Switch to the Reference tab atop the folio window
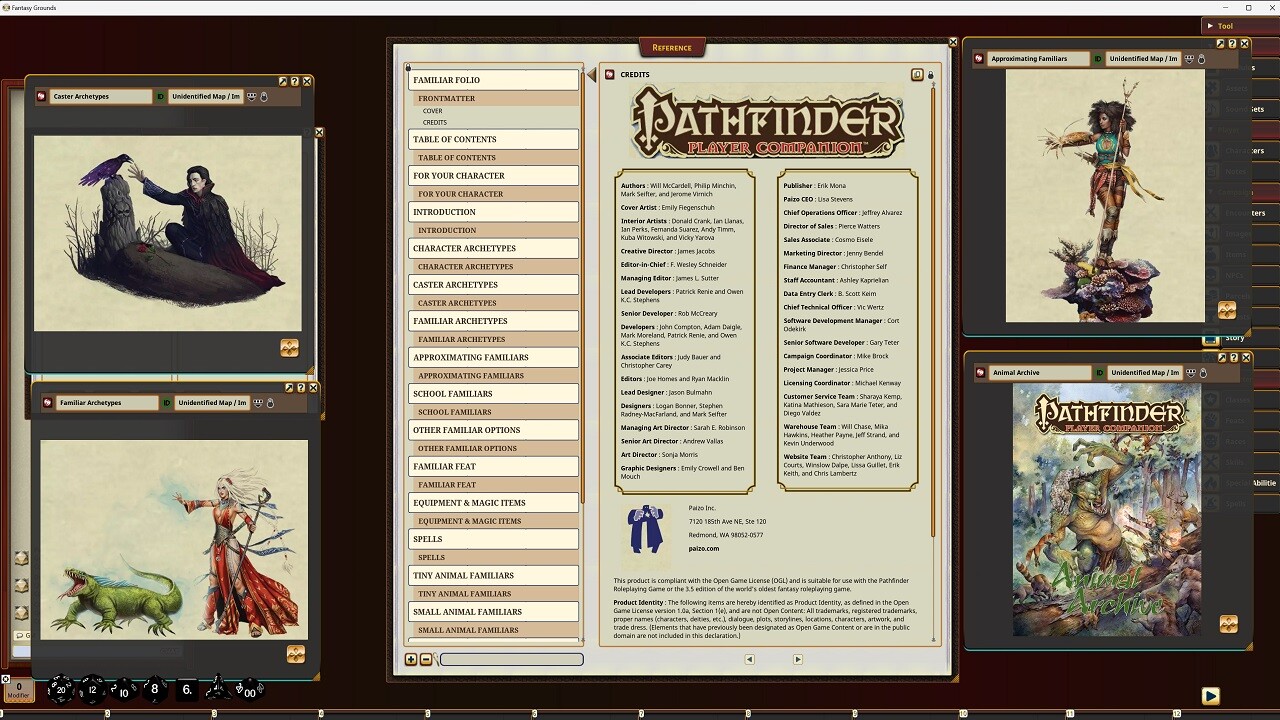 671,46
